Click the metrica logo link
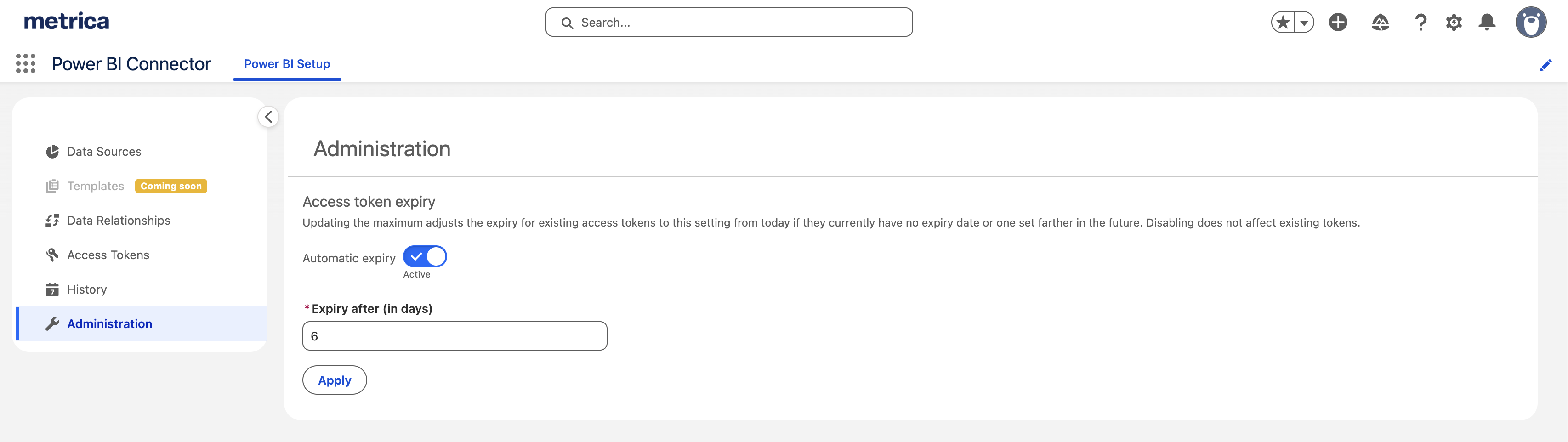 click(x=66, y=21)
